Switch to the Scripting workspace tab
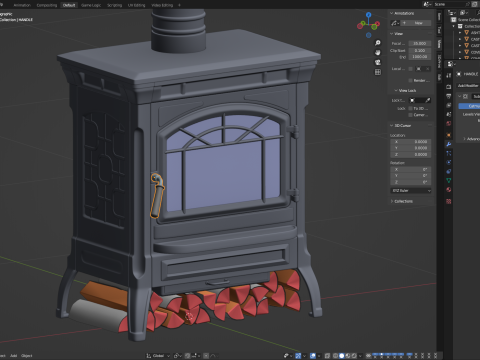The width and height of the screenshot is (480, 360). (114, 5)
